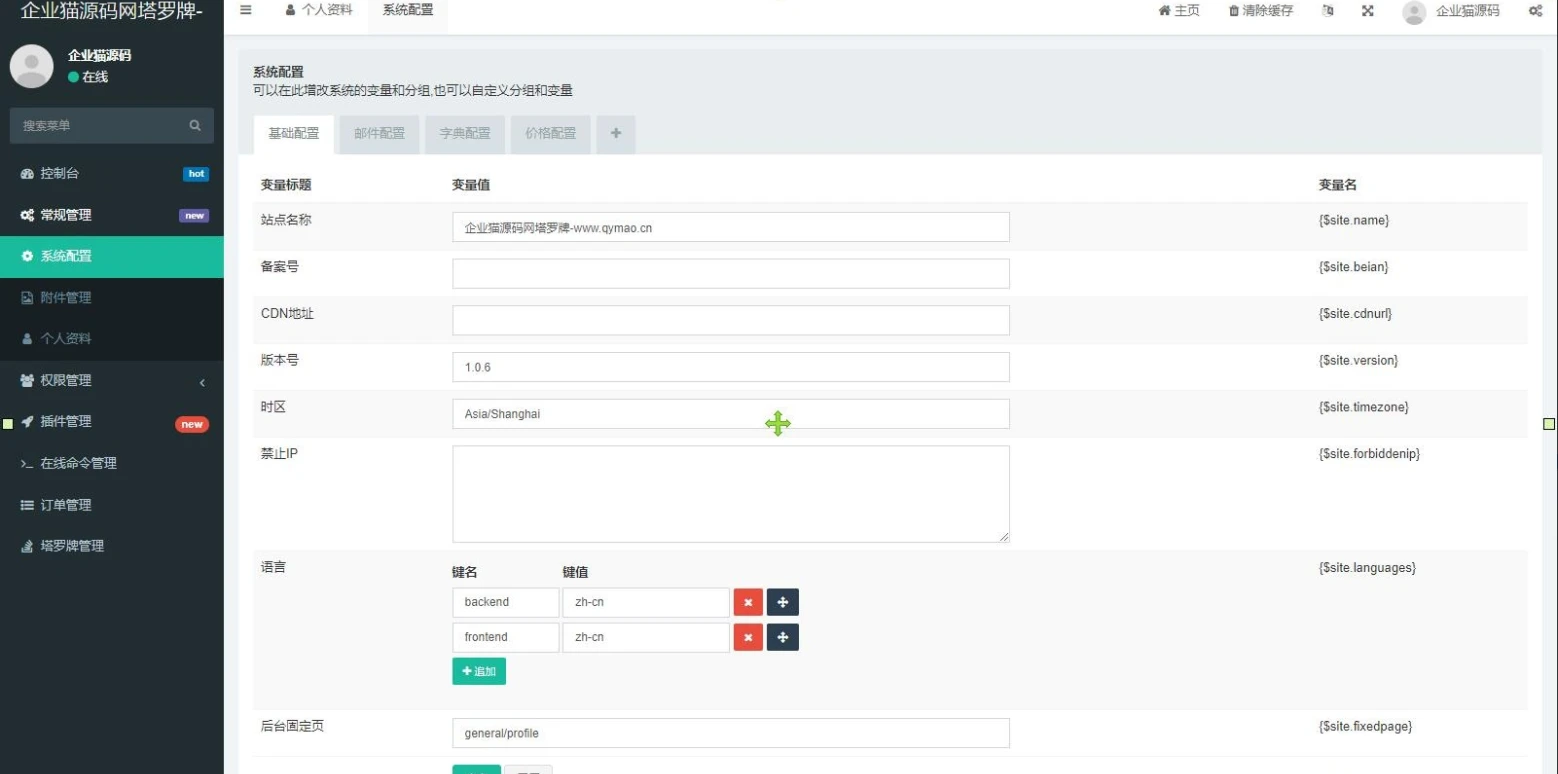Viewport: 1558px width, 774px height.
Task: Select 系统配置 in the sidebar
Action: coord(112,256)
